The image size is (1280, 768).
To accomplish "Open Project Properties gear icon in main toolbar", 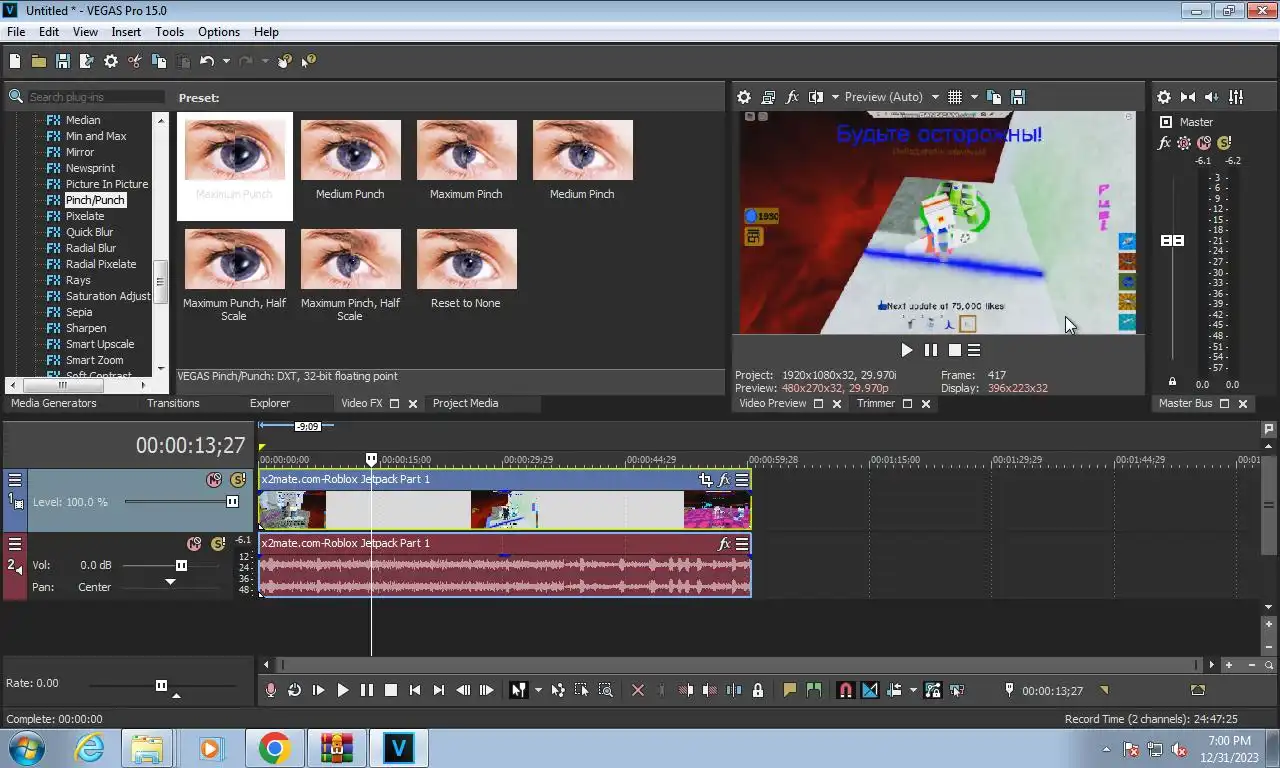I will [111, 61].
